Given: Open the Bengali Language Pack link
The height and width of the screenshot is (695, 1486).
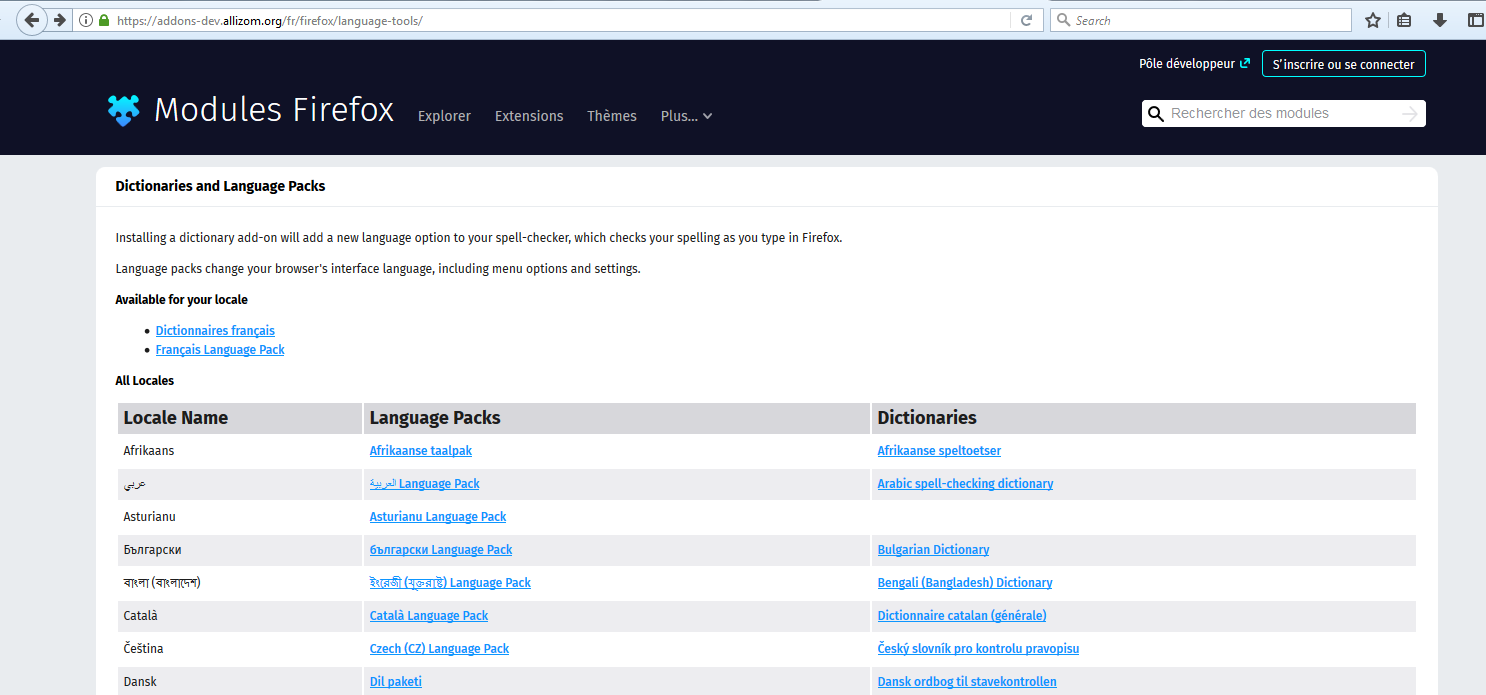Looking at the screenshot, I should click(450, 582).
